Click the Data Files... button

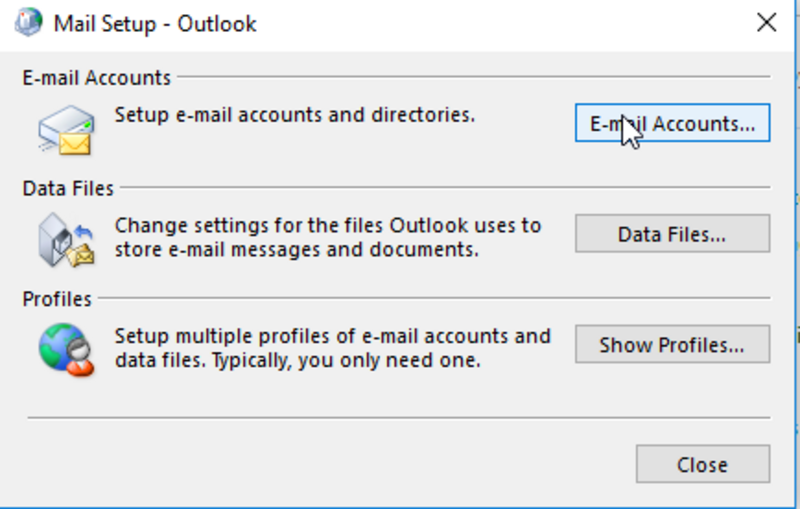[672, 234]
